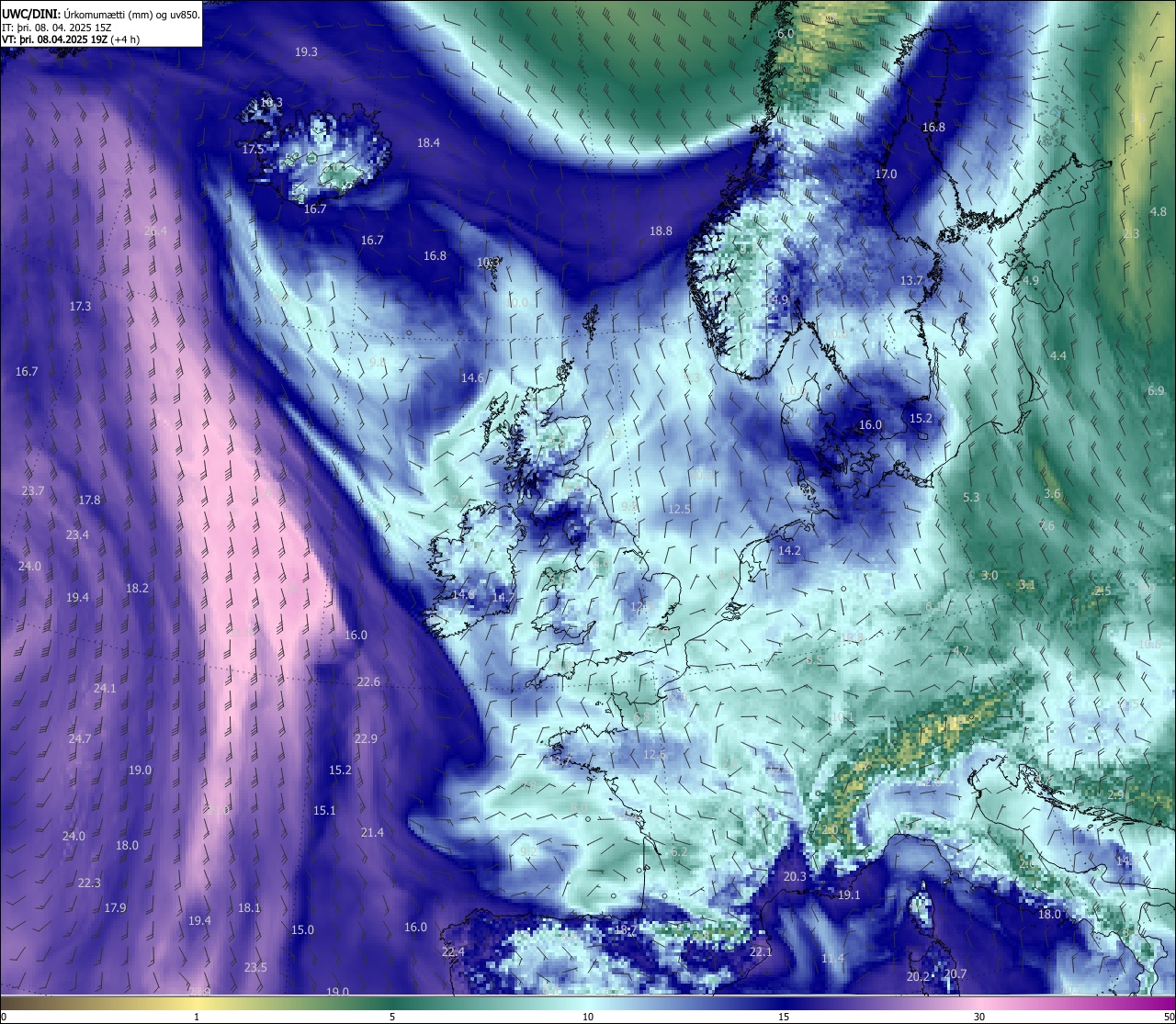The image size is (1176, 1024).
Task: Click the 11.4 value in the Mediterranean
Action: click(832, 959)
